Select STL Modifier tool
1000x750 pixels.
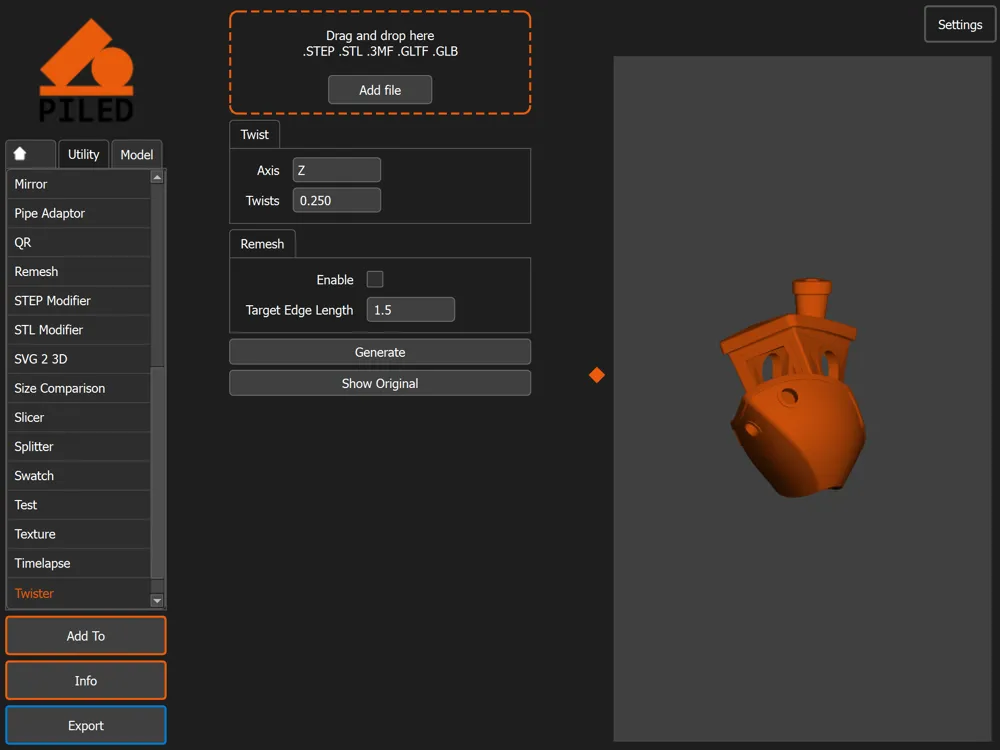click(78, 330)
